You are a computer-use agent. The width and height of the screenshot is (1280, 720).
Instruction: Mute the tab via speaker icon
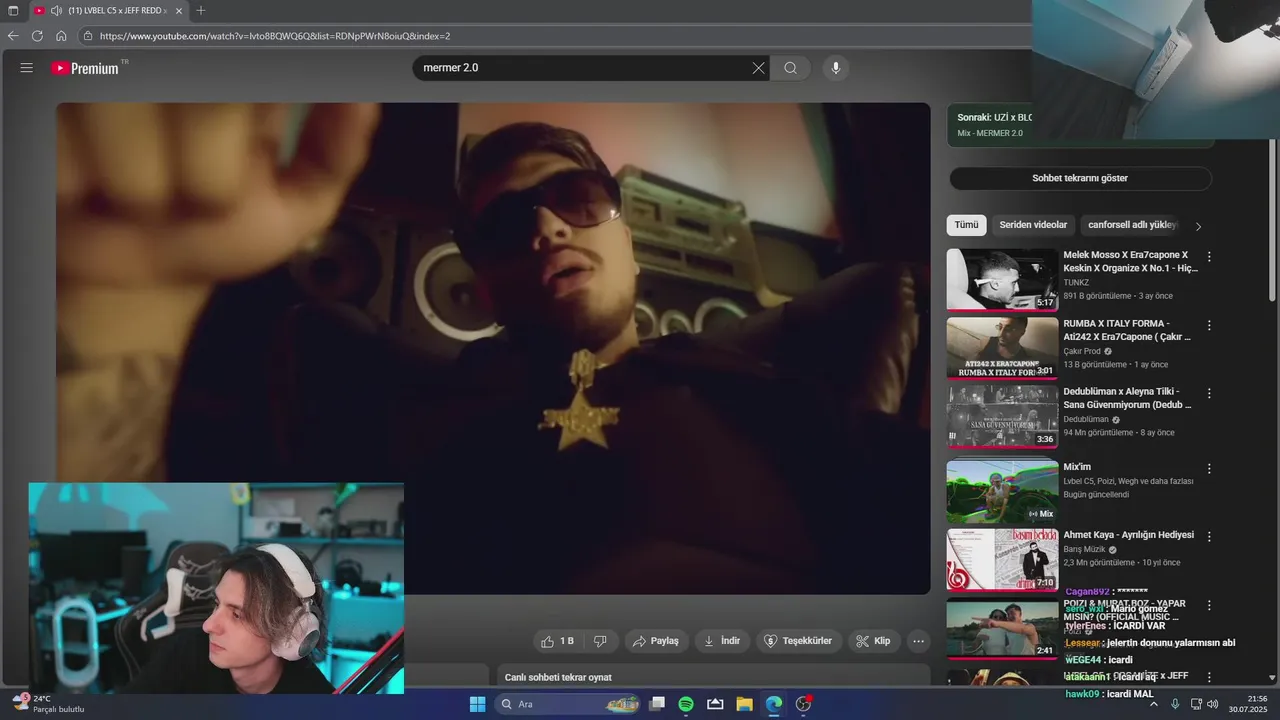click(56, 10)
